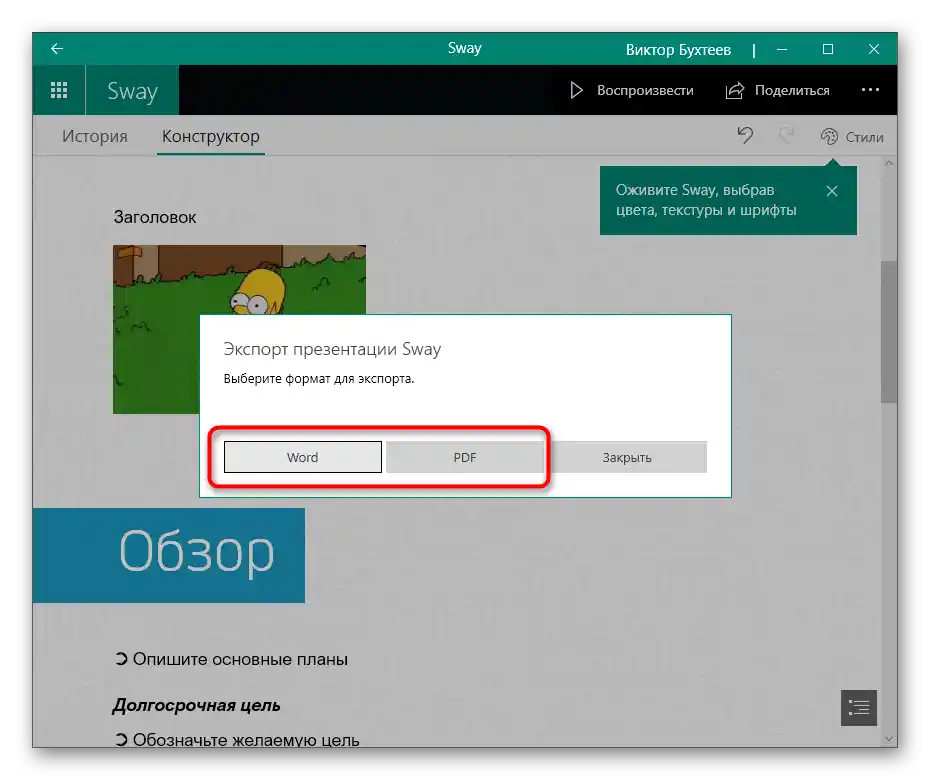Image resolution: width=930 pixels, height=780 pixels.
Task: Open the Стили styles panel
Action: (852, 136)
